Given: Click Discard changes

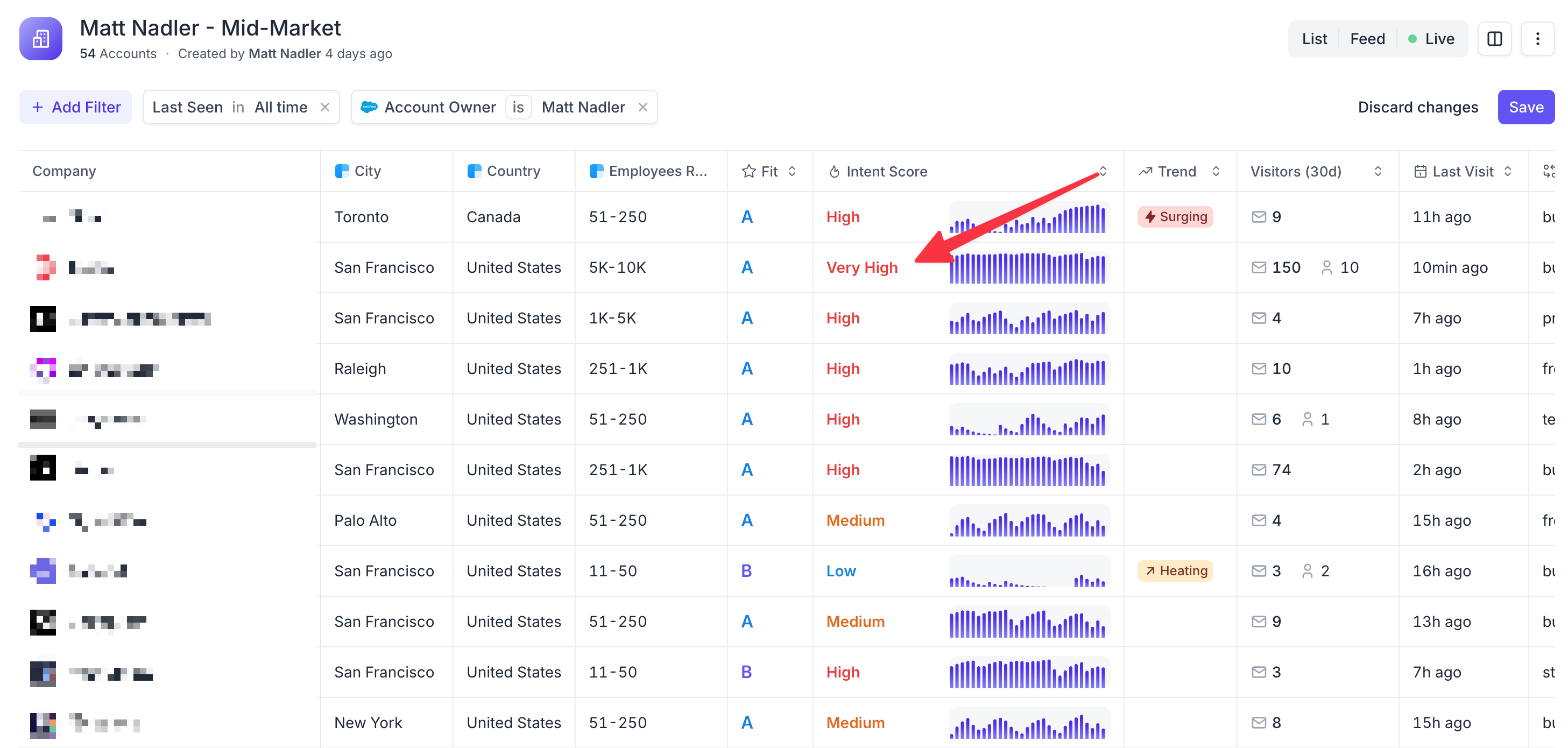Looking at the screenshot, I should point(1418,107).
